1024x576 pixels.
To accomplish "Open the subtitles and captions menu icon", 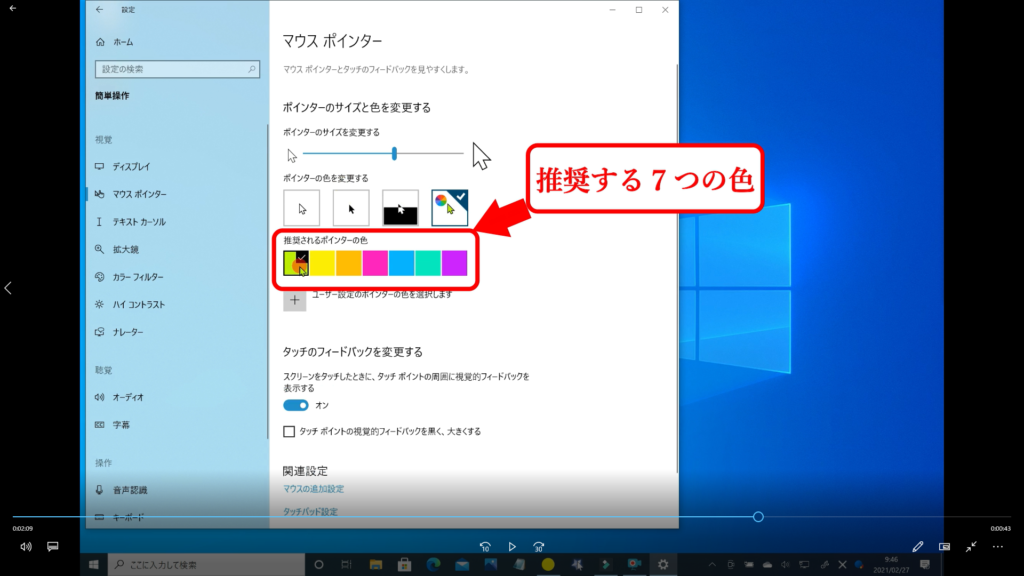I will pyautogui.click(x=53, y=547).
